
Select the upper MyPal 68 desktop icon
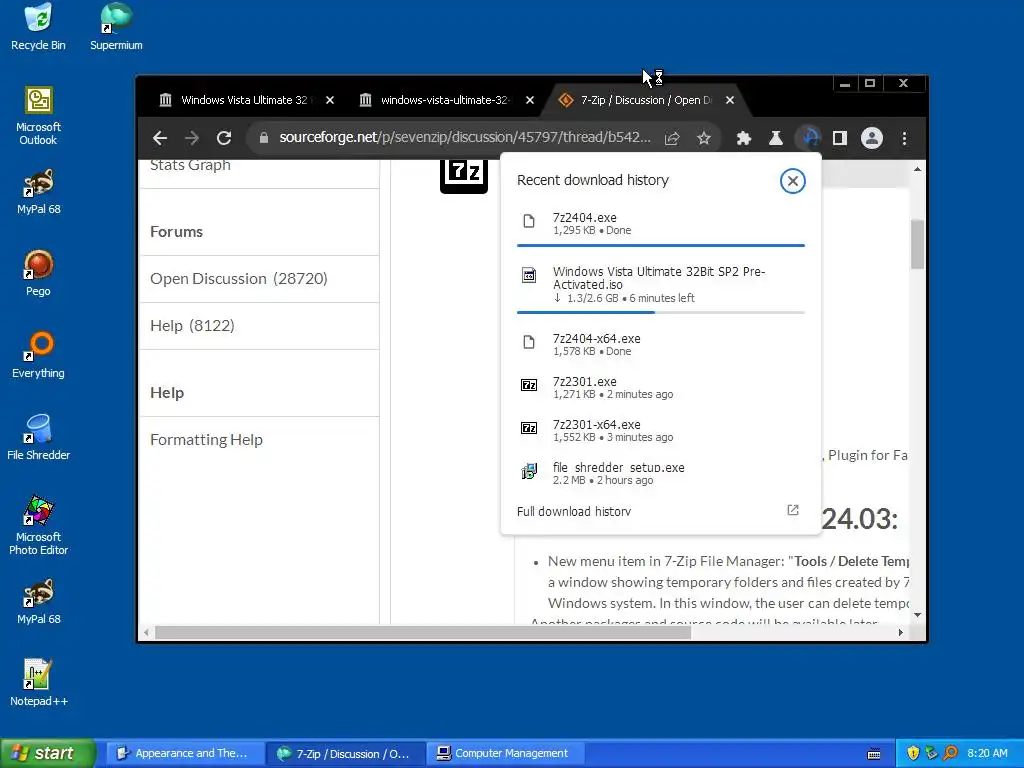pyautogui.click(x=38, y=192)
